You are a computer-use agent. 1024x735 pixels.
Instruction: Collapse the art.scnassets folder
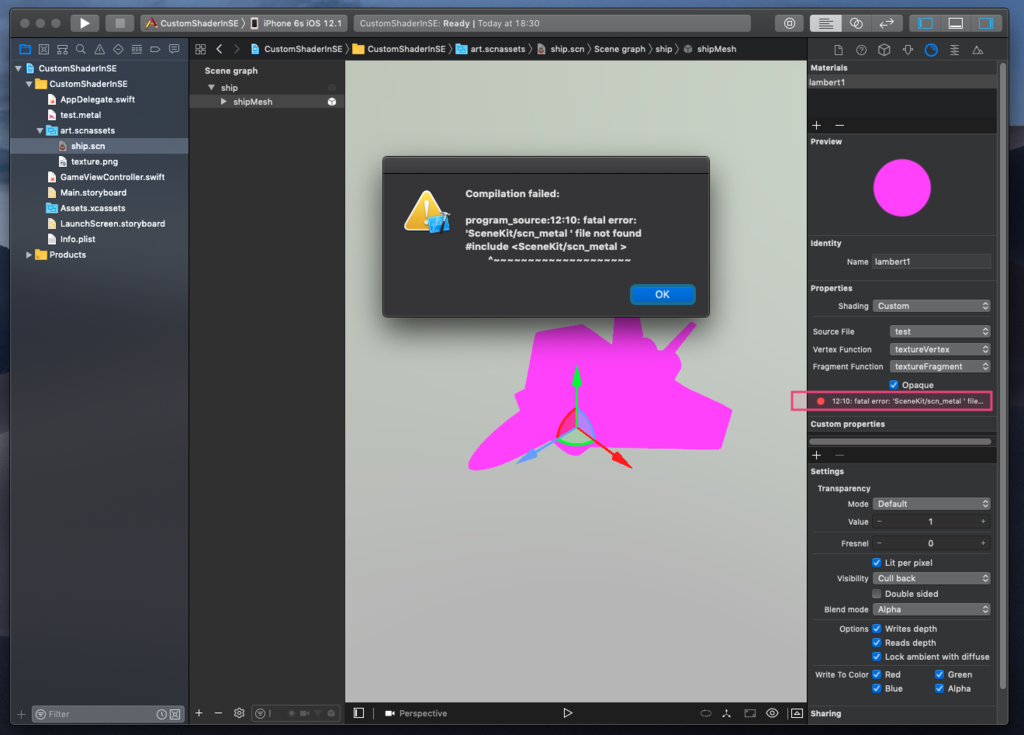click(39, 131)
